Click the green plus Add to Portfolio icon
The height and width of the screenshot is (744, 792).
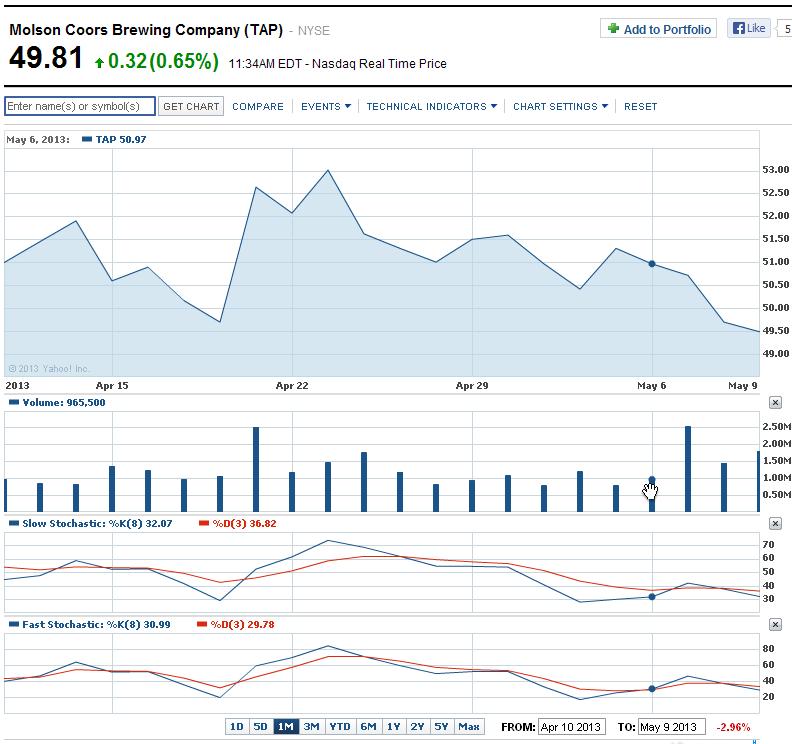coord(613,28)
